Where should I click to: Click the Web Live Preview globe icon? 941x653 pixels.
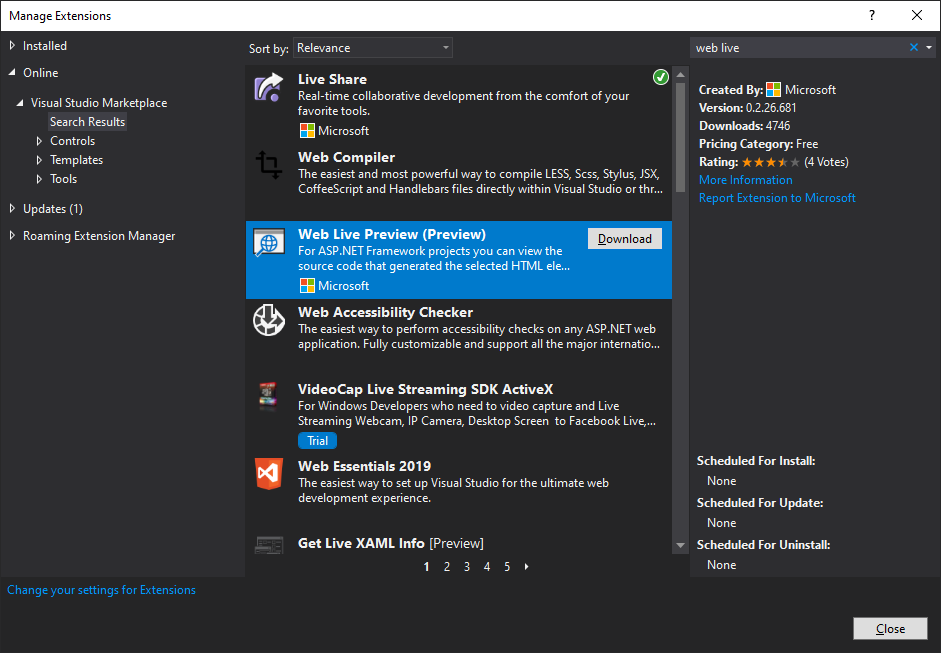(268, 242)
